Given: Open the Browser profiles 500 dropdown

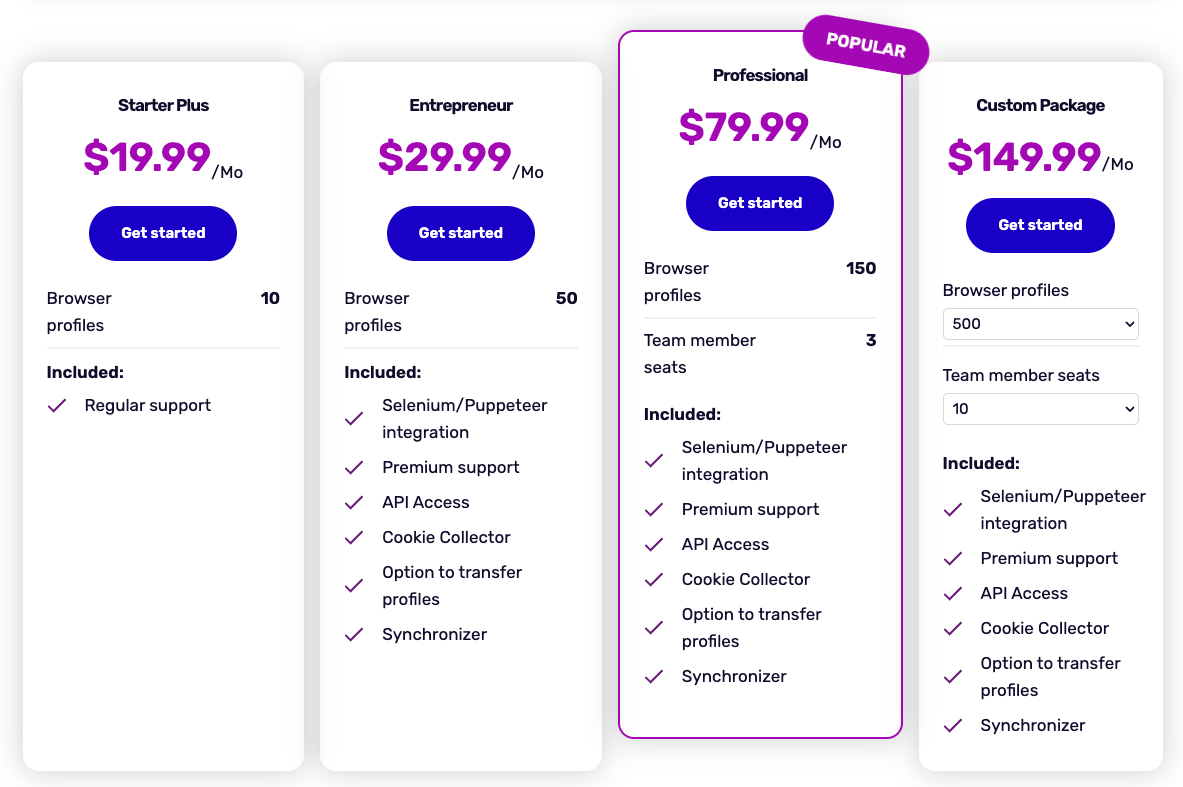Looking at the screenshot, I should click(x=1040, y=324).
